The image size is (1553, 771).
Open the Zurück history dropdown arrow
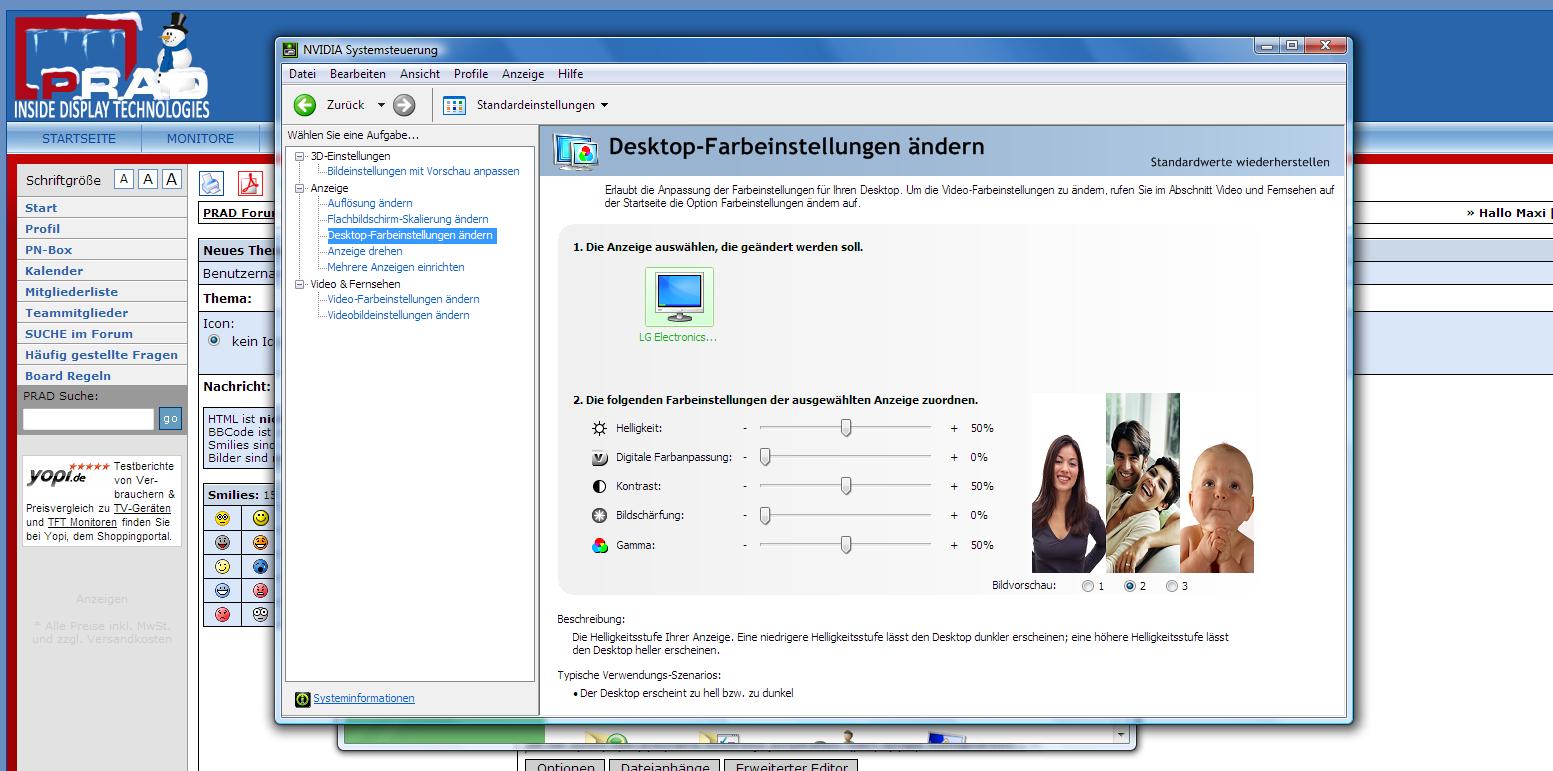(381, 105)
